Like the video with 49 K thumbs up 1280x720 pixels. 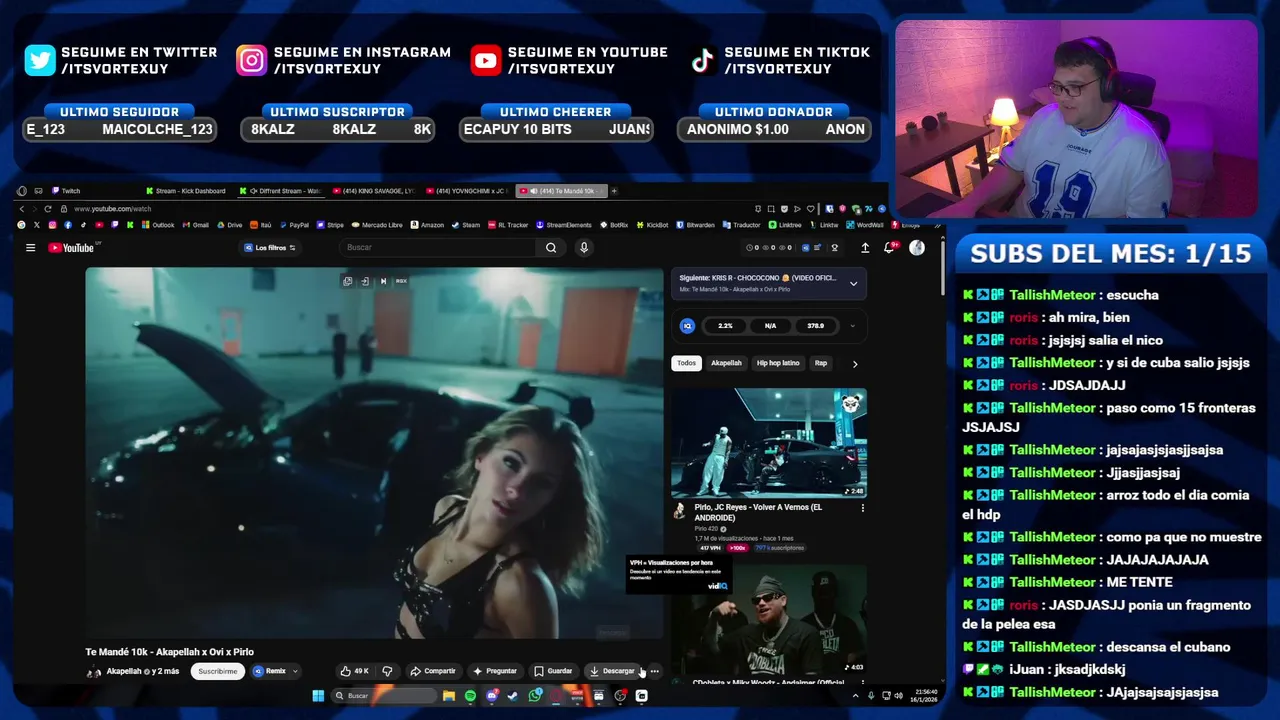click(x=354, y=671)
